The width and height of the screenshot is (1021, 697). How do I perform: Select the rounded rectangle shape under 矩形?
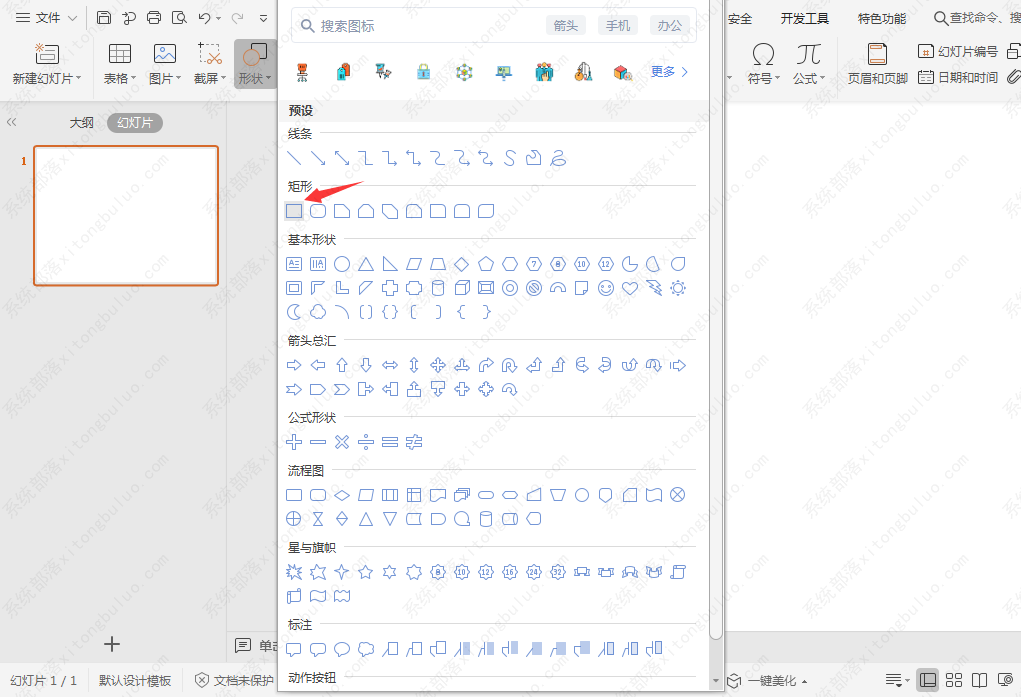click(x=318, y=211)
